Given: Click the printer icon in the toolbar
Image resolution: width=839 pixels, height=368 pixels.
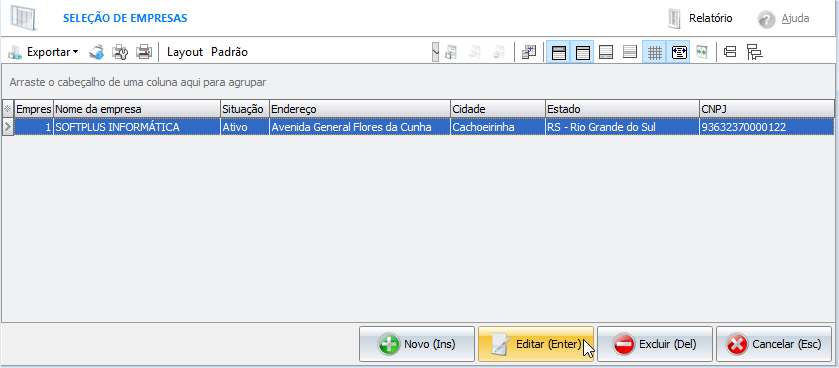Looking at the screenshot, I should [x=144, y=52].
